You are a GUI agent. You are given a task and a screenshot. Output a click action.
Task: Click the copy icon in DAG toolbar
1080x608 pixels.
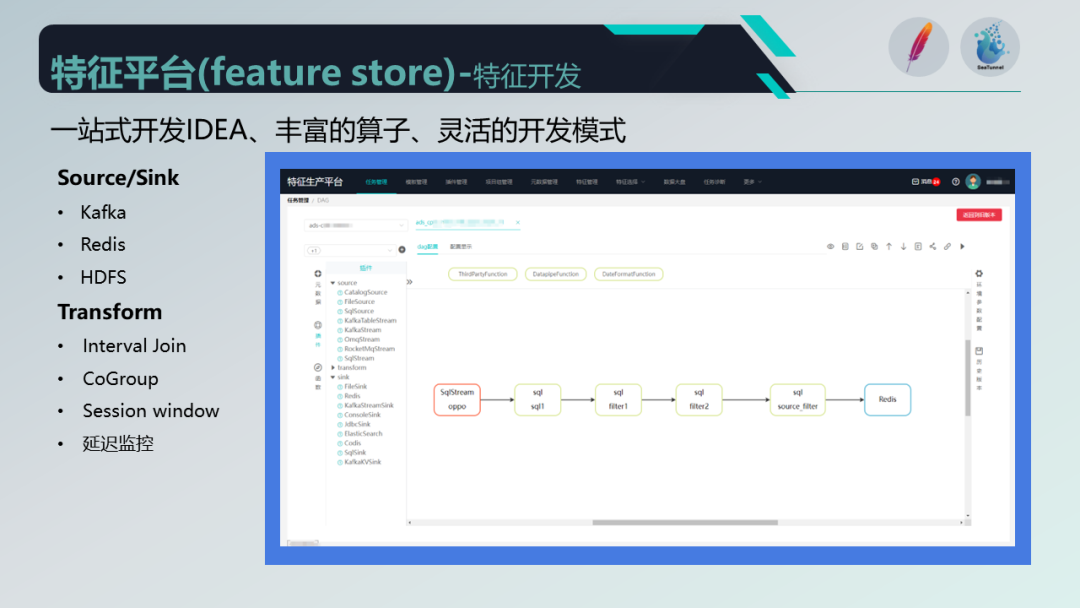point(874,247)
